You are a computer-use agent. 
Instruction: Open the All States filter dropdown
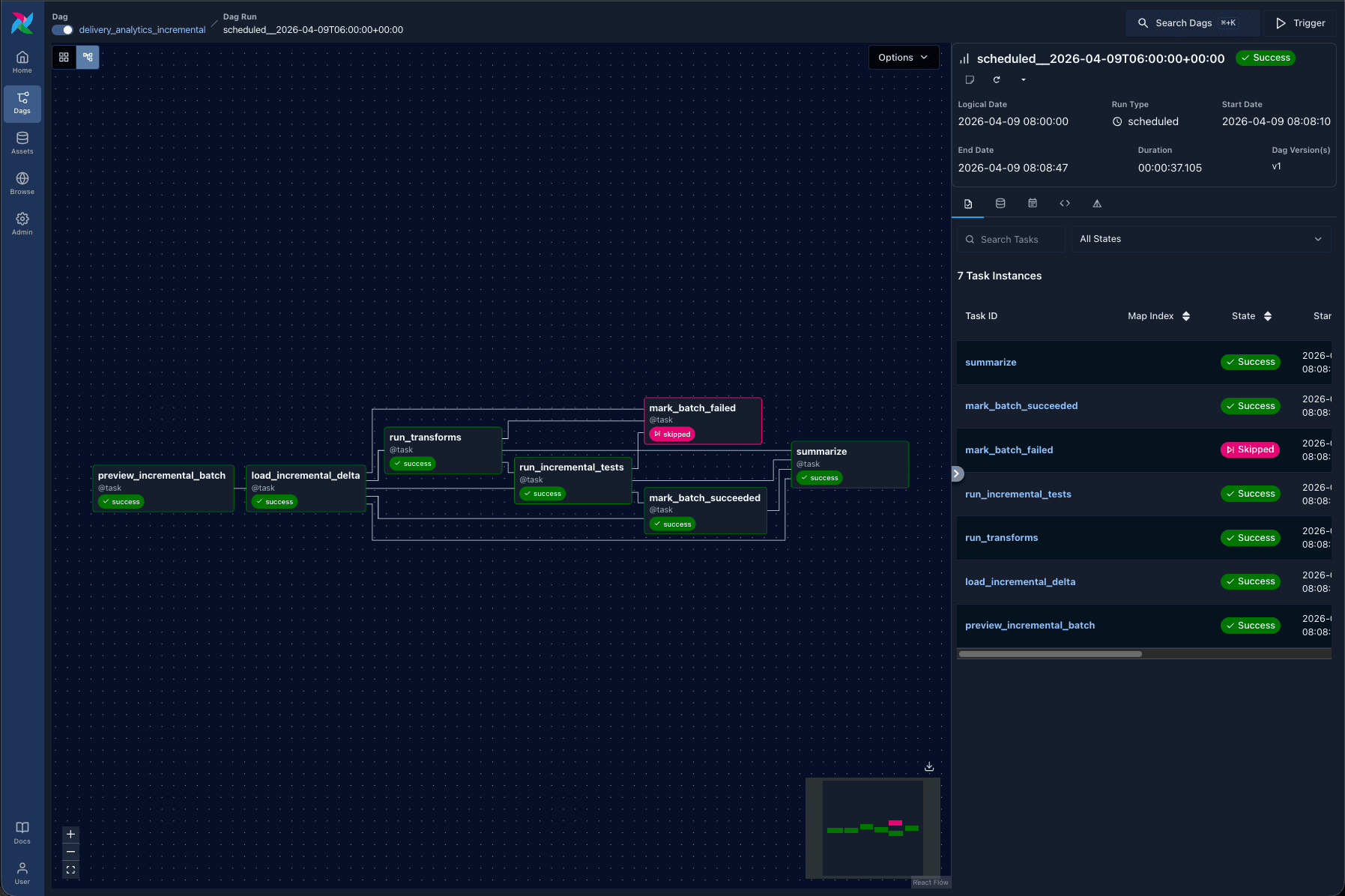point(1200,238)
